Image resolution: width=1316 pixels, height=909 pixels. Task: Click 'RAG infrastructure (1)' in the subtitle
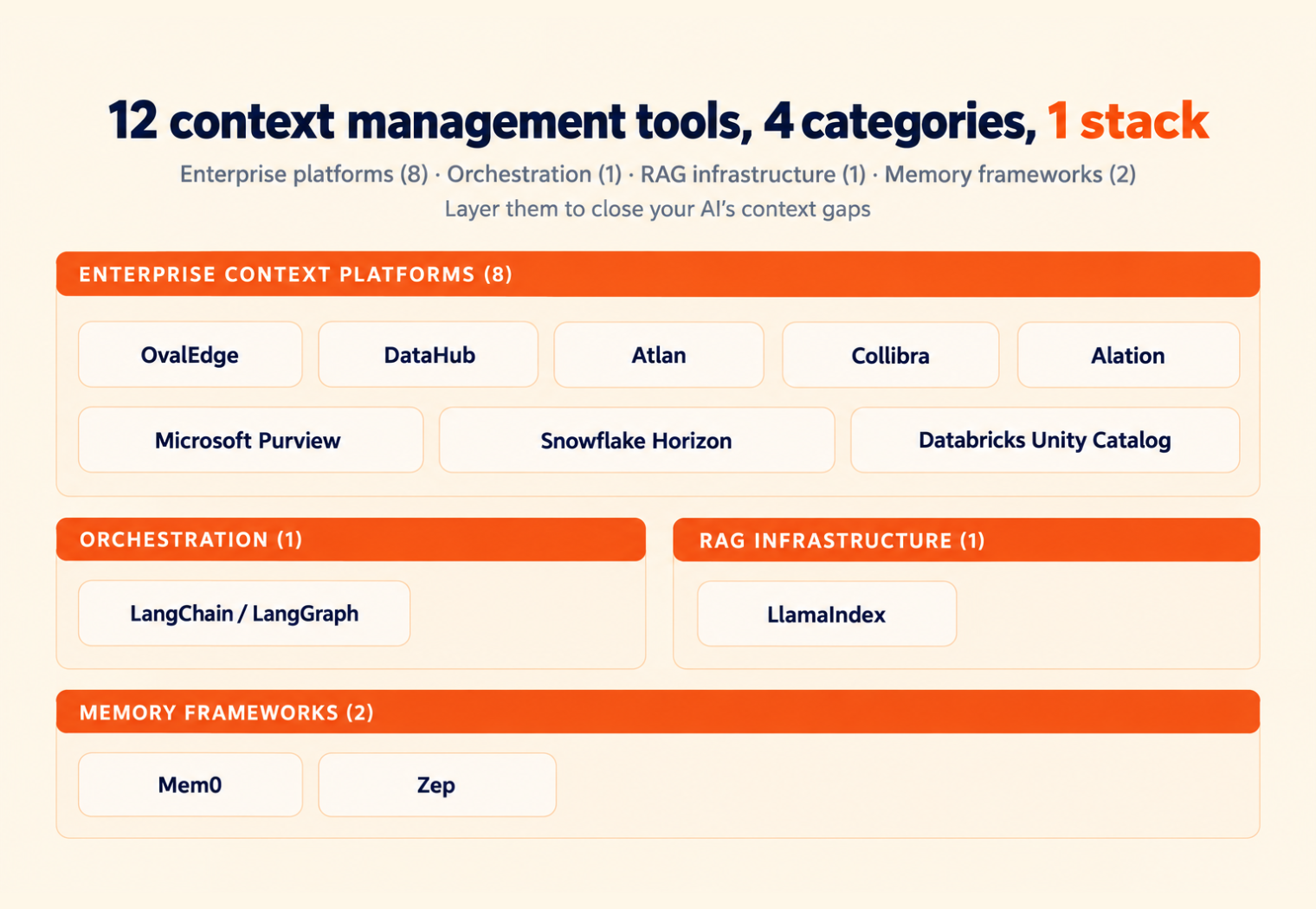click(753, 174)
